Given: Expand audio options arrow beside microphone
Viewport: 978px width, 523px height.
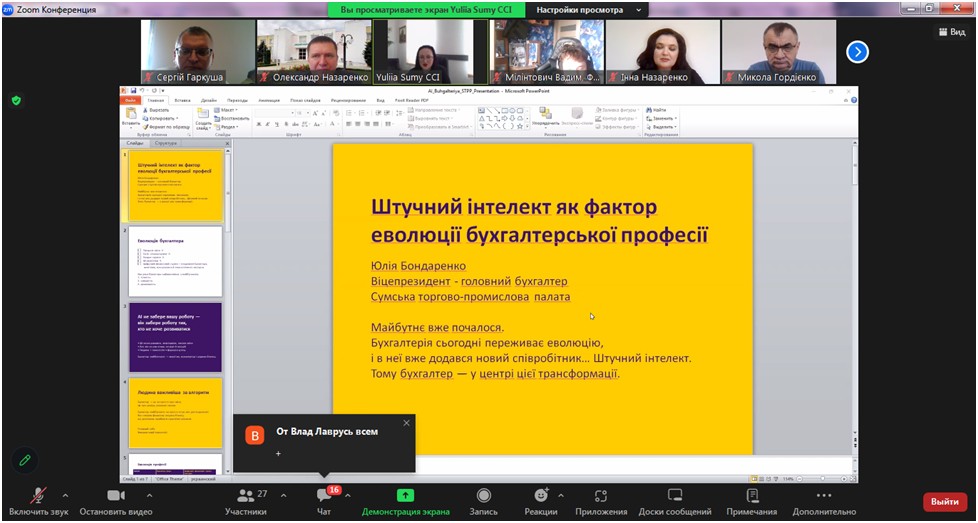Looking at the screenshot, I should pyautogui.click(x=66, y=495).
